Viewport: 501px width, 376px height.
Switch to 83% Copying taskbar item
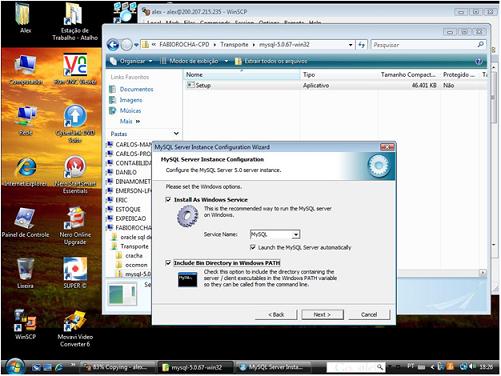(x=117, y=367)
